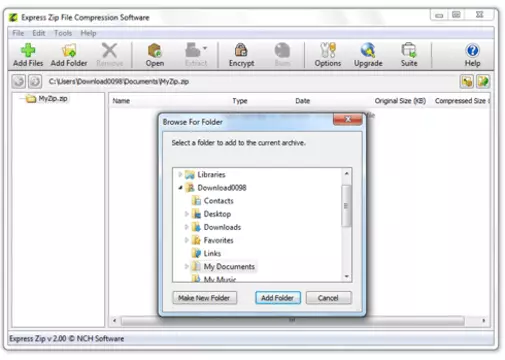Click the Add Folder toolbar icon
The width and height of the screenshot is (505, 360).
(69, 50)
